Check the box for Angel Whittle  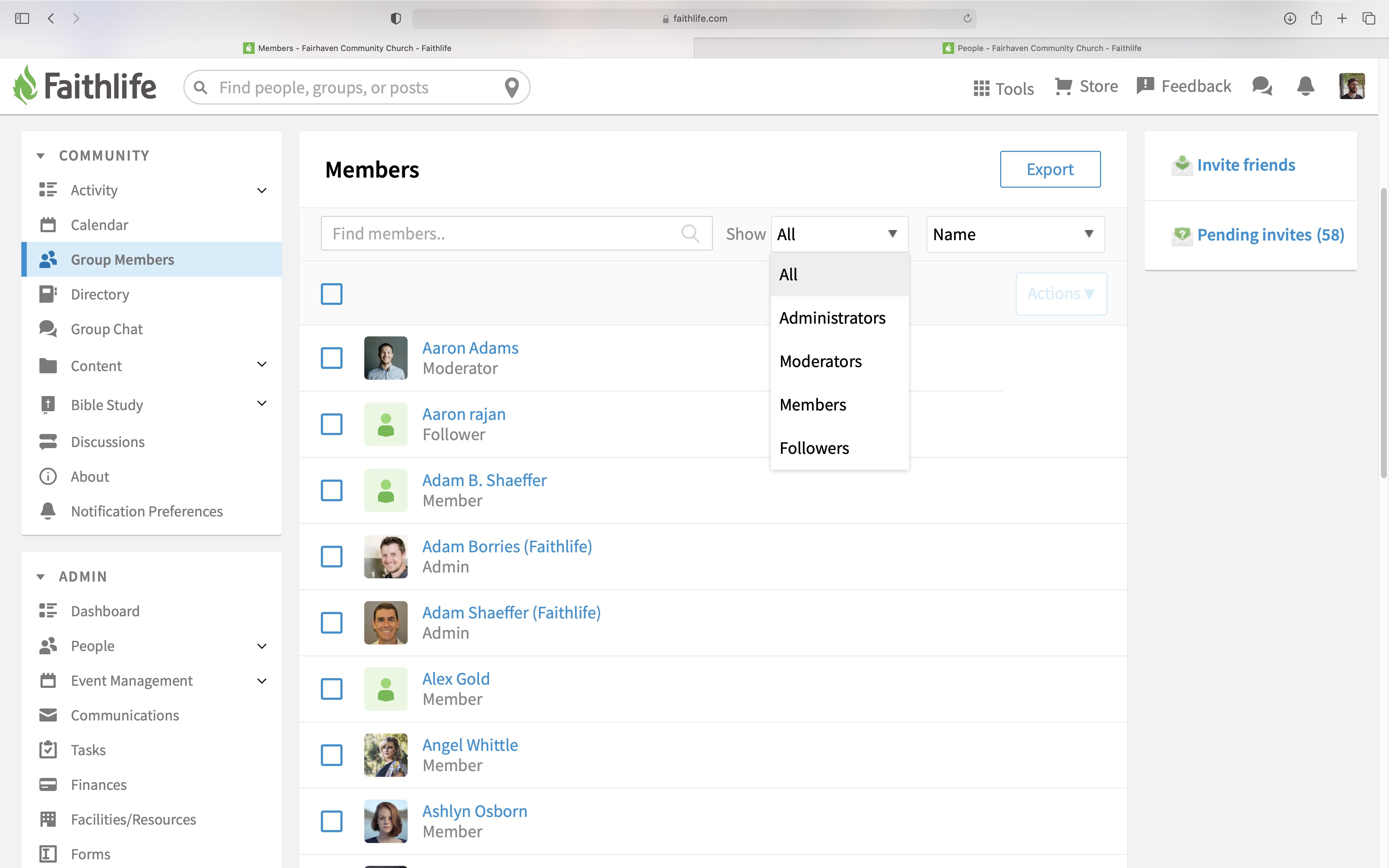[332, 755]
